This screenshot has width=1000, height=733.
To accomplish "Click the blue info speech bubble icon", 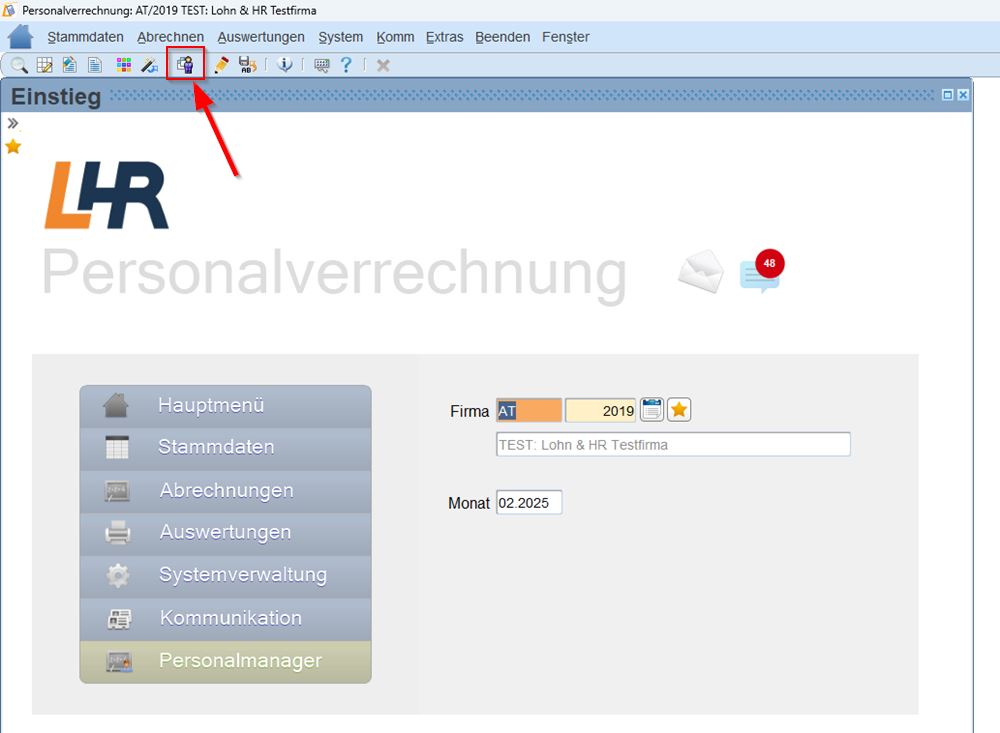I will click(x=285, y=64).
